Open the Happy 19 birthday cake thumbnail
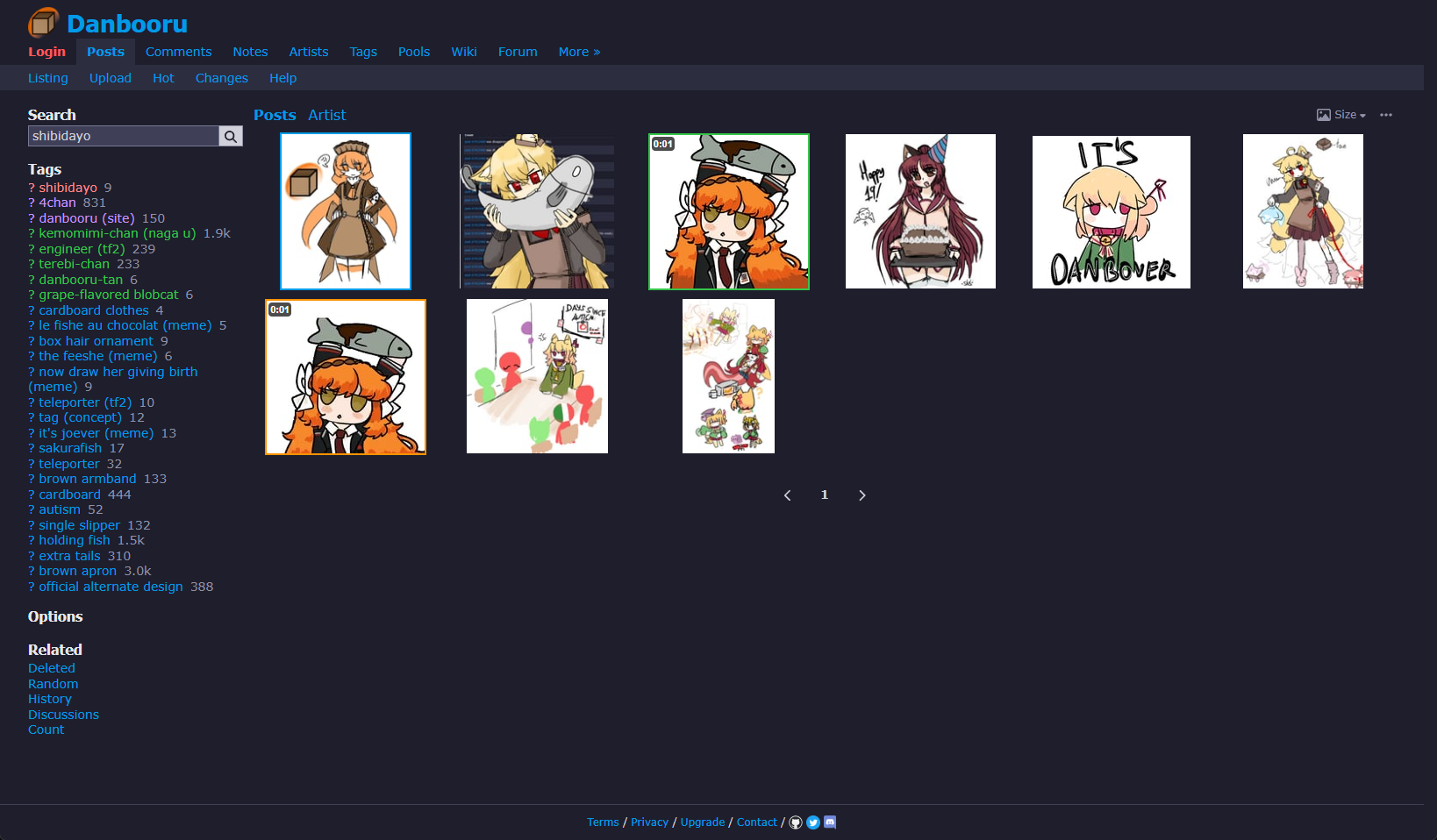The height and width of the screenshot is (840, 1437). 920,211
